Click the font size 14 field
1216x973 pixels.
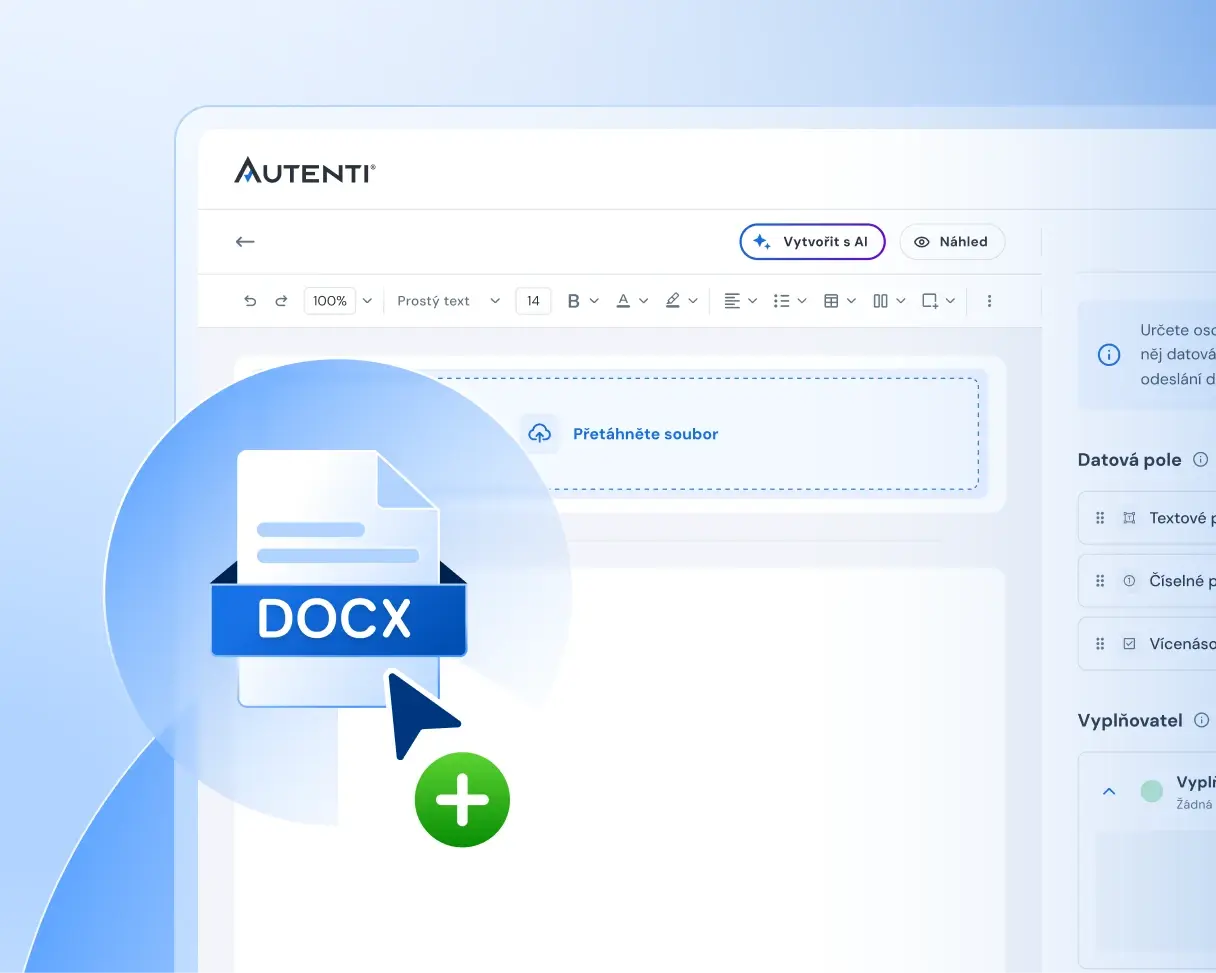point(533,301)
